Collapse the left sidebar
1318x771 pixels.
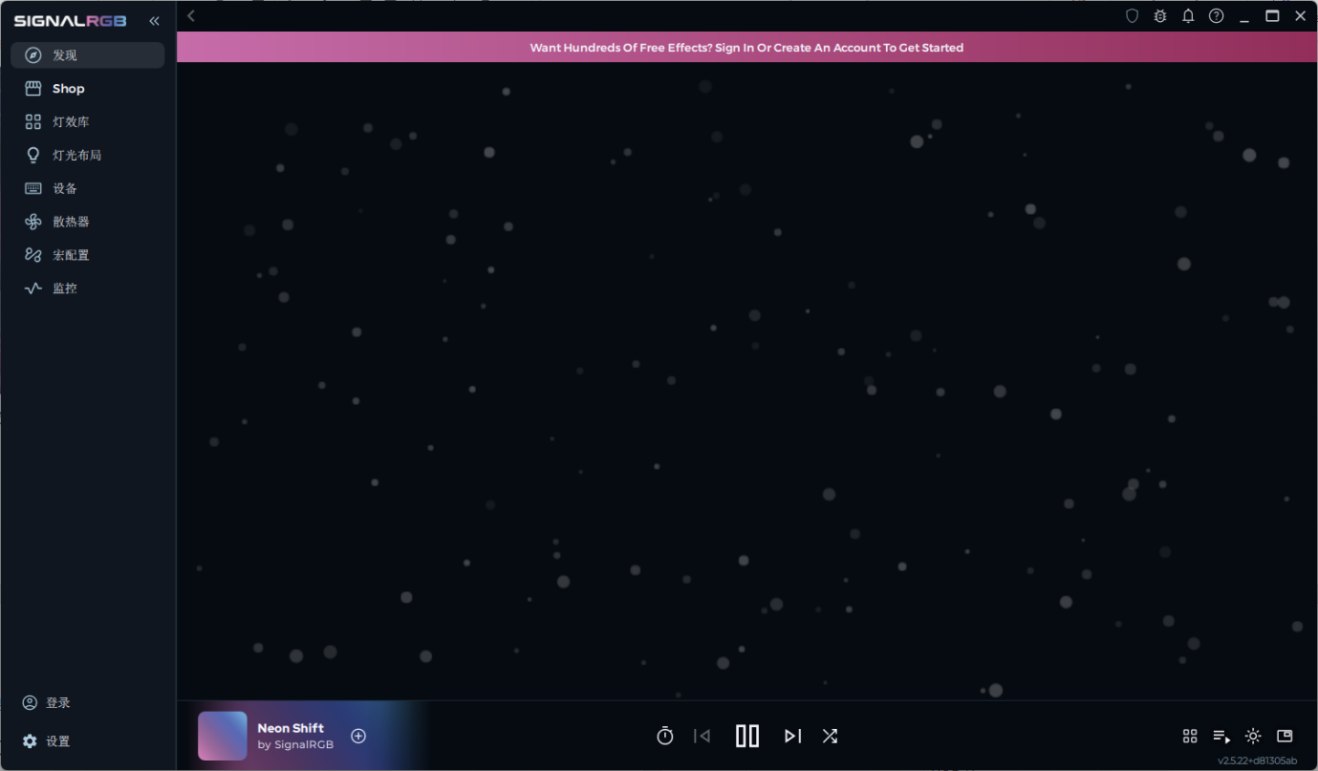click(x=154, y=20)
